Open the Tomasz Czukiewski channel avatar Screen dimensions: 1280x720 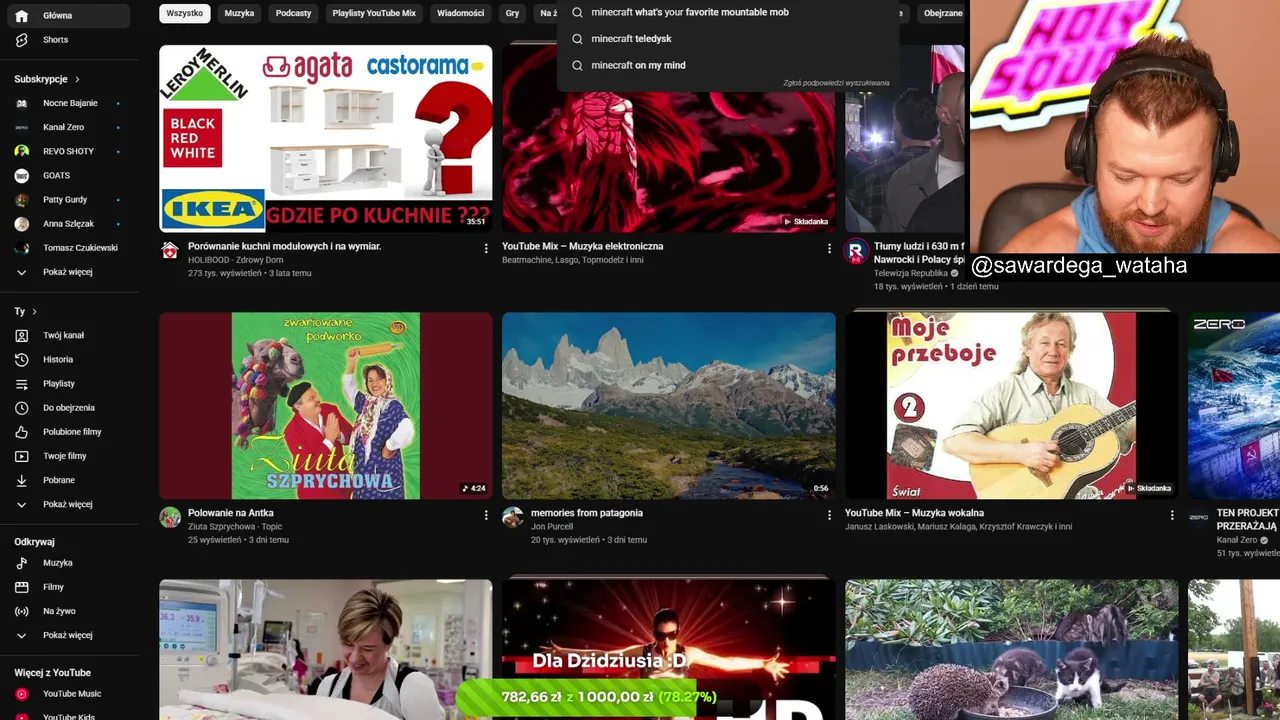pos(21,248)
